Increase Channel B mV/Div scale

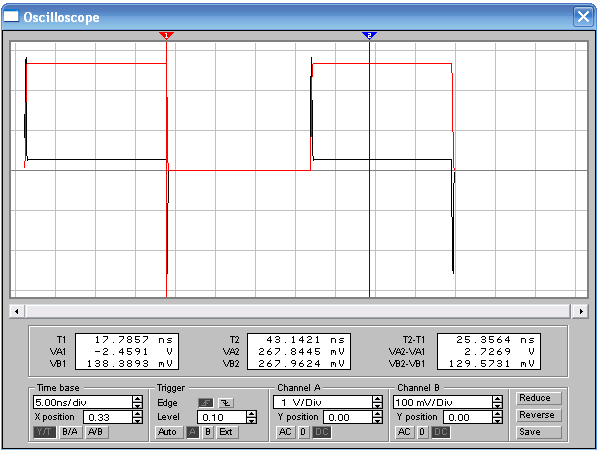click(x=497, y=399)
